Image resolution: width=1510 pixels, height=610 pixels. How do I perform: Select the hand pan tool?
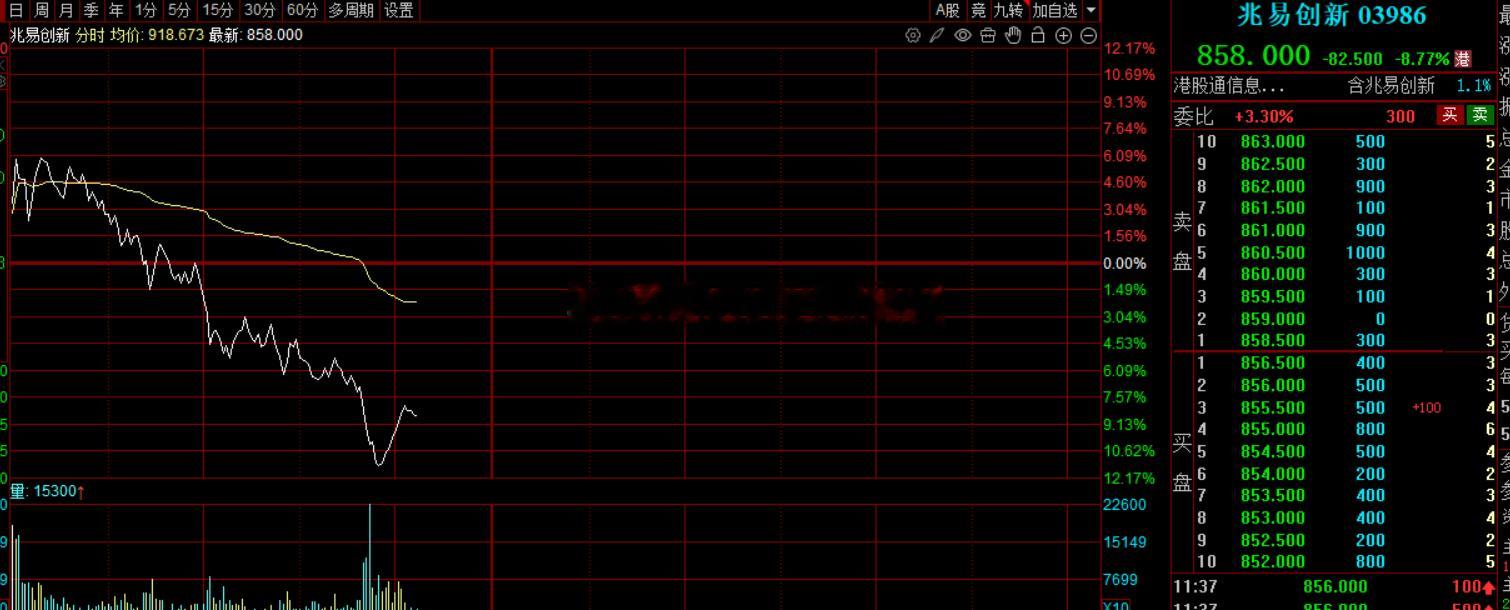click(1013, 35)
